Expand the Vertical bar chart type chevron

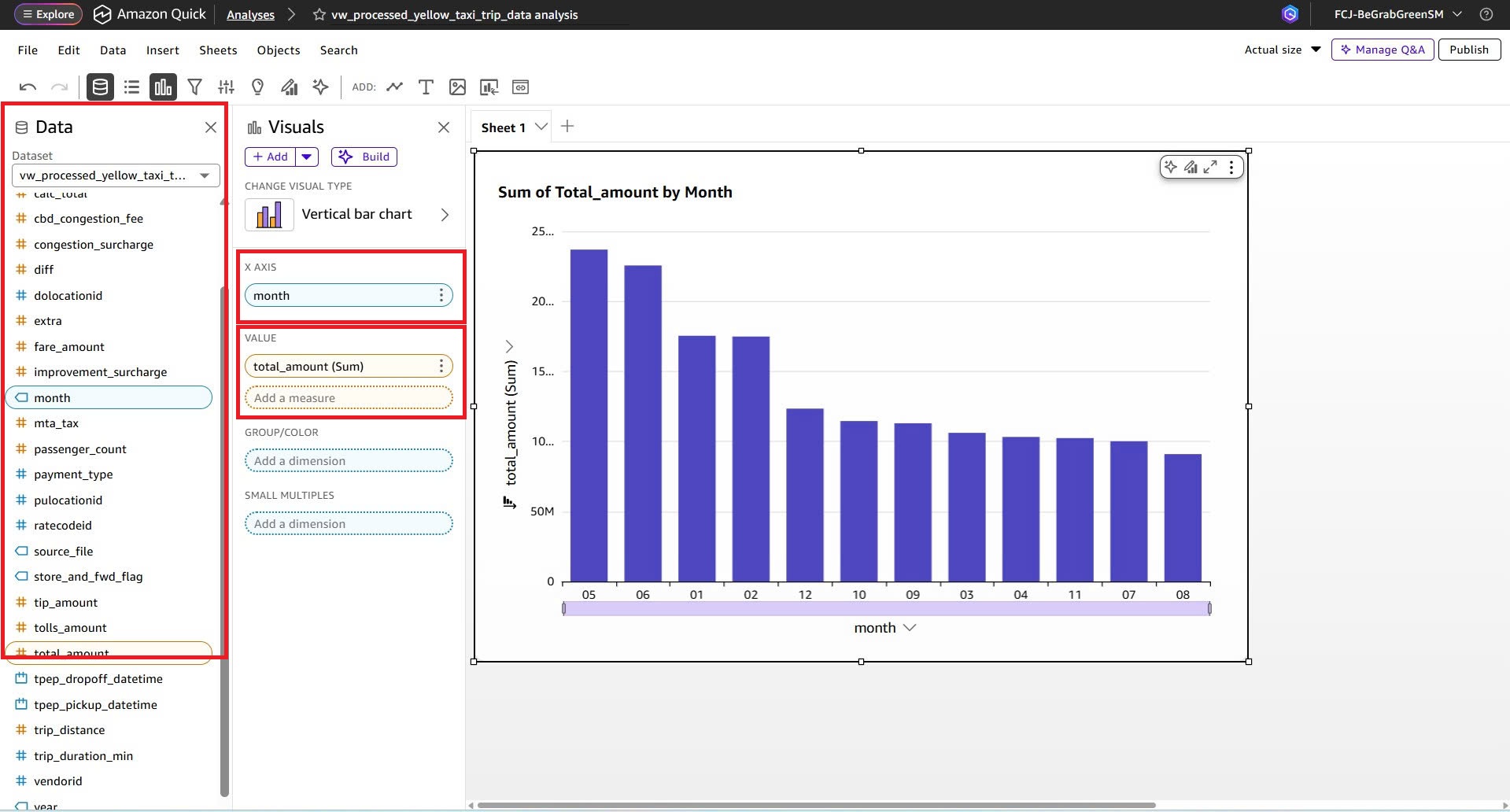tap(445, 215)
